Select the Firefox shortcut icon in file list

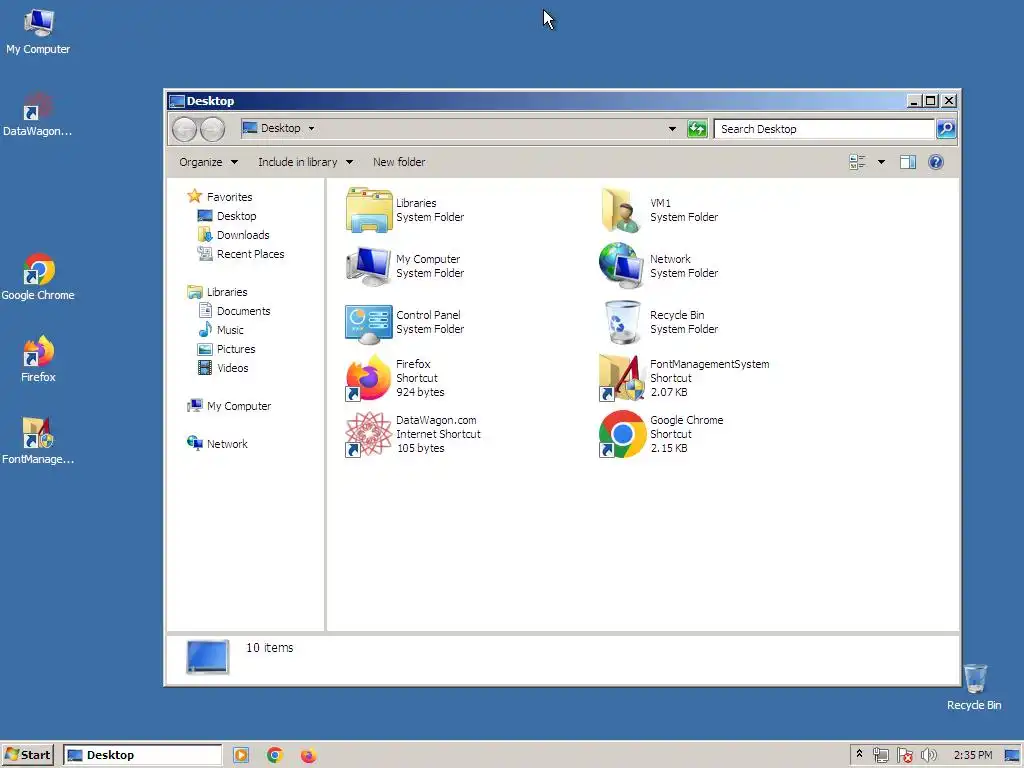point(369,378)
